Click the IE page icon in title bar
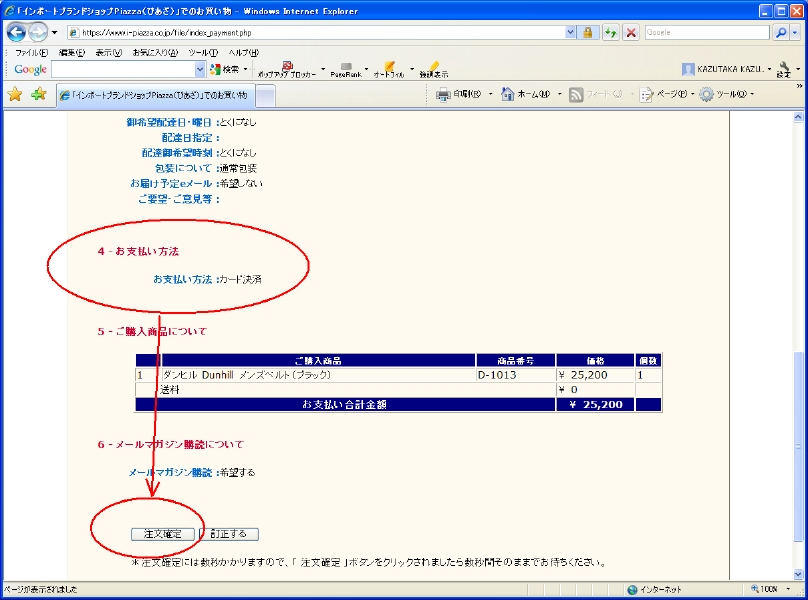808x600 pixels. pyautogui.click(x=9, y=10)
